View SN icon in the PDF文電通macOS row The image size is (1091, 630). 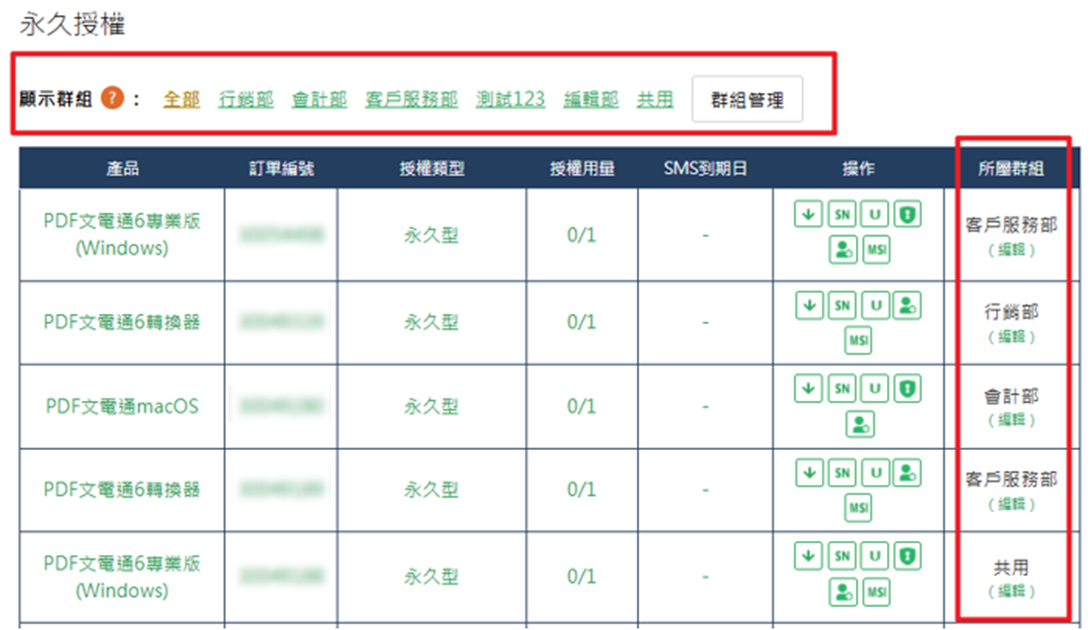pos(842,388)
